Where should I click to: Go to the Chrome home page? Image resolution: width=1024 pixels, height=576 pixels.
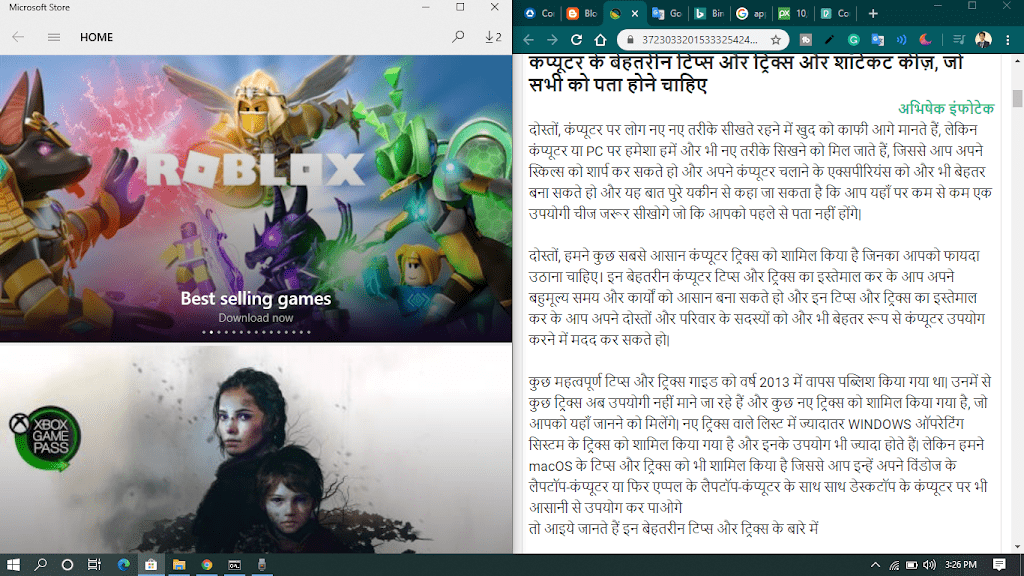point(600,40)
